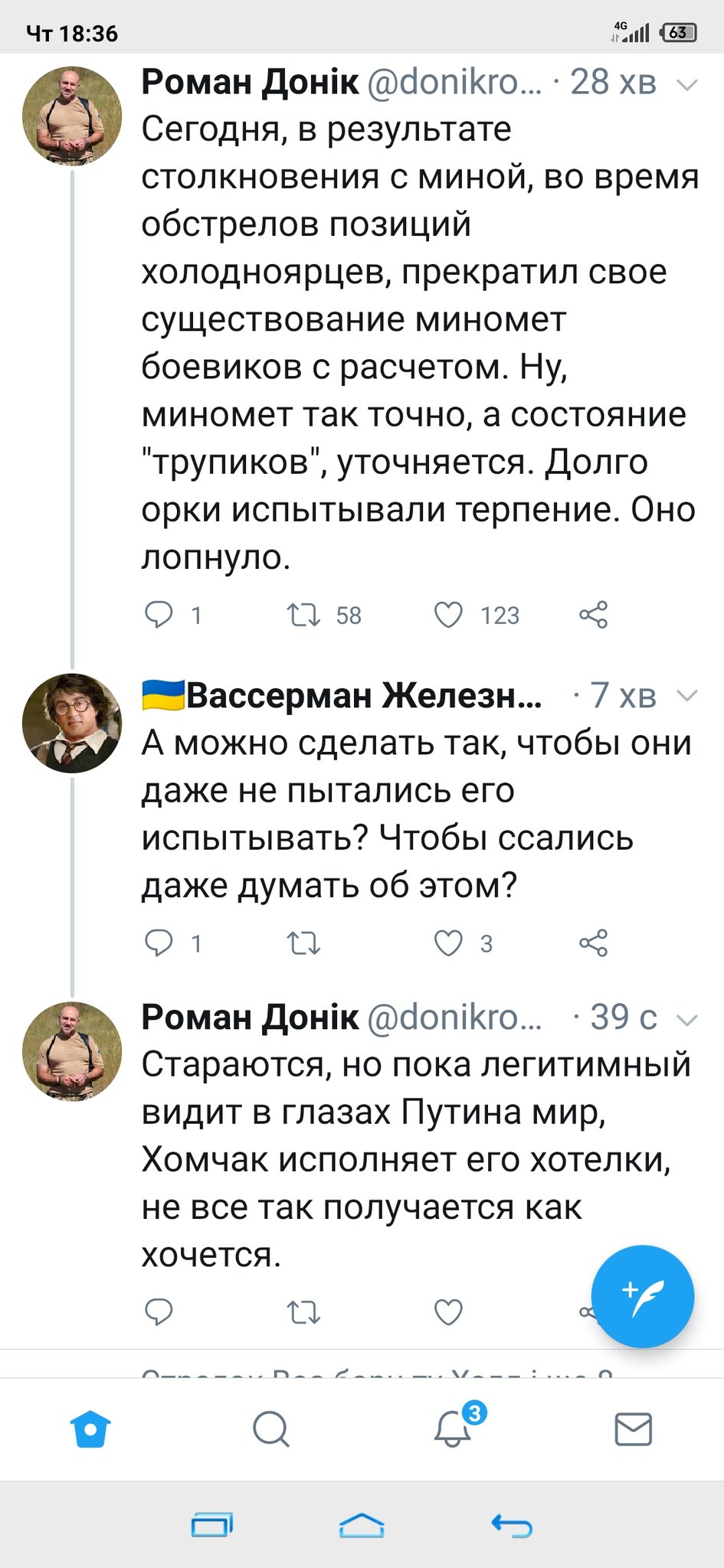724x1568 pixels.
Task: Open the chevron menu on the 28 хв tweet
Action: [688, 84]
